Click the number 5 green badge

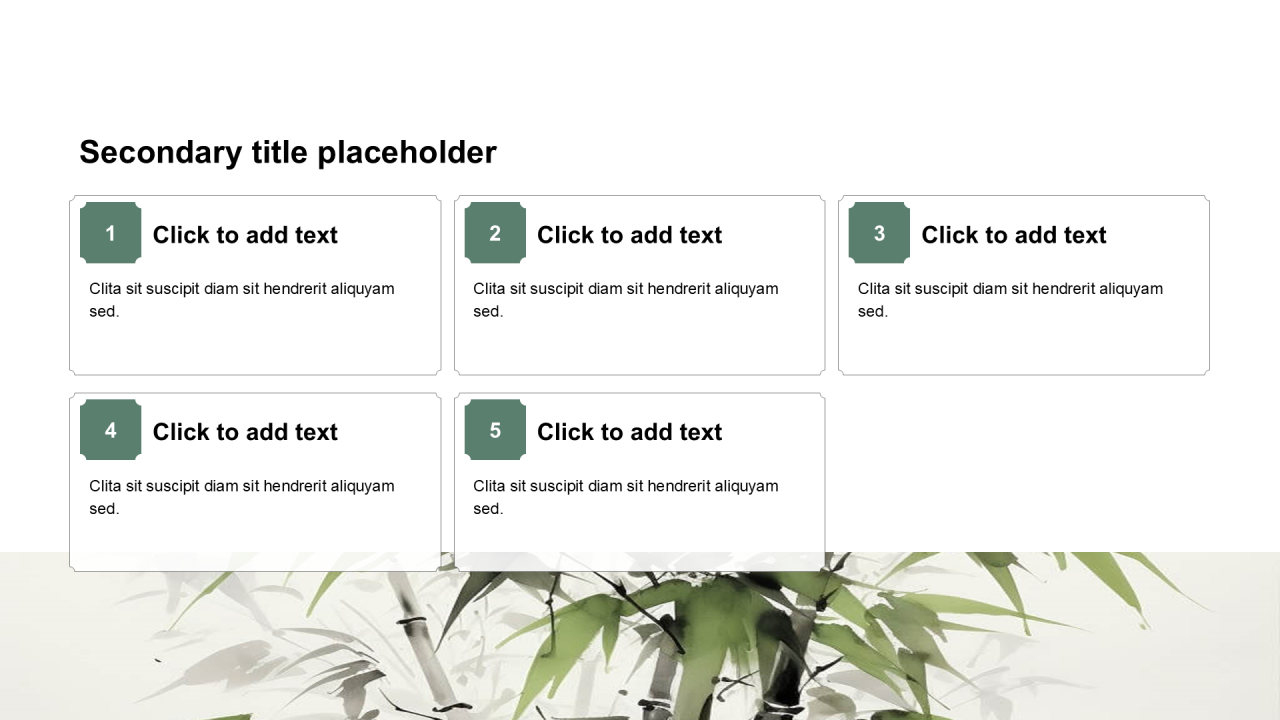[495, 430]
